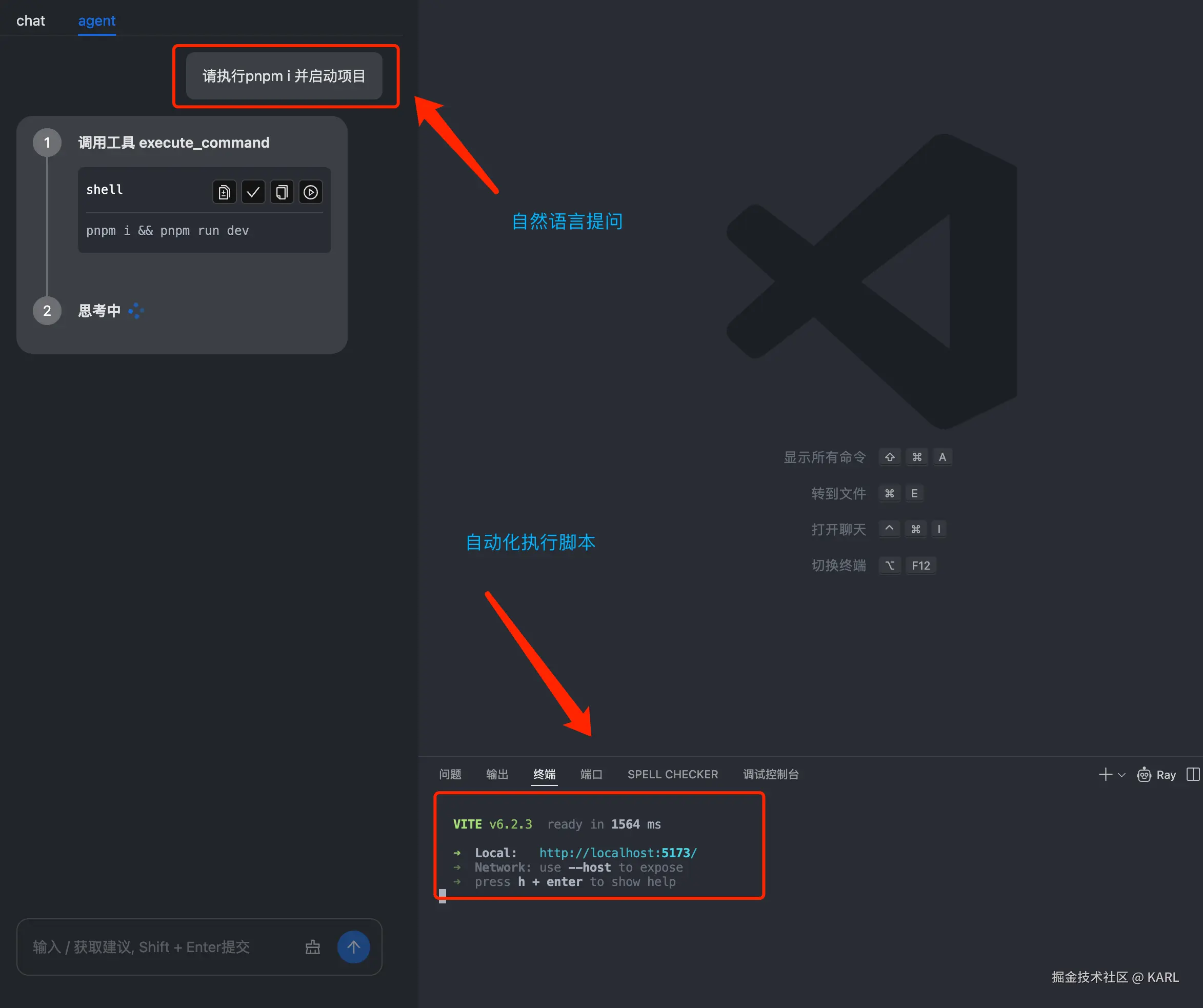
Task: Open the SPELL CHECKER tab
Action: [x=673, y=774]
